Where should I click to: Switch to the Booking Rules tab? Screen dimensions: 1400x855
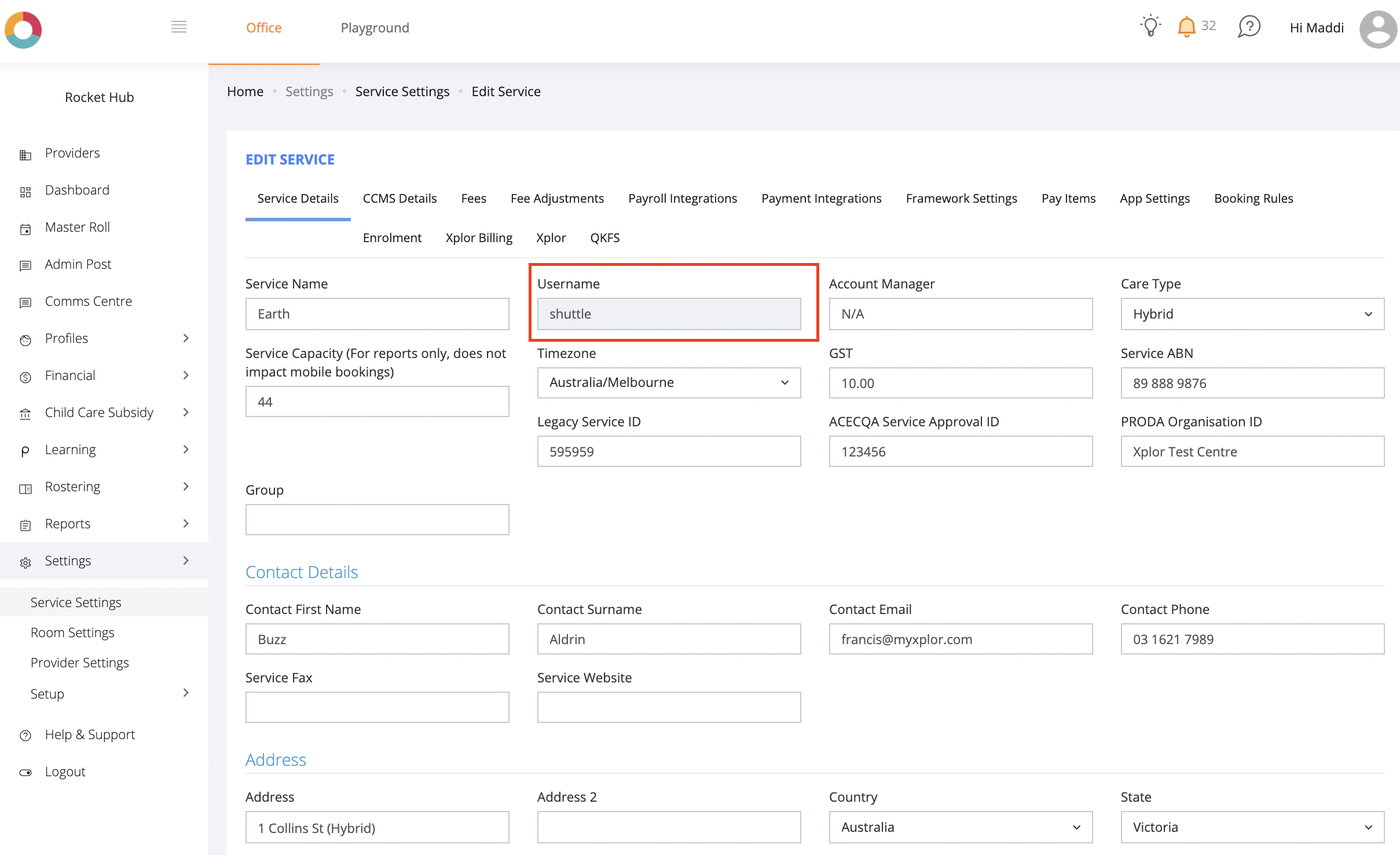click(x=1253, y=198)
